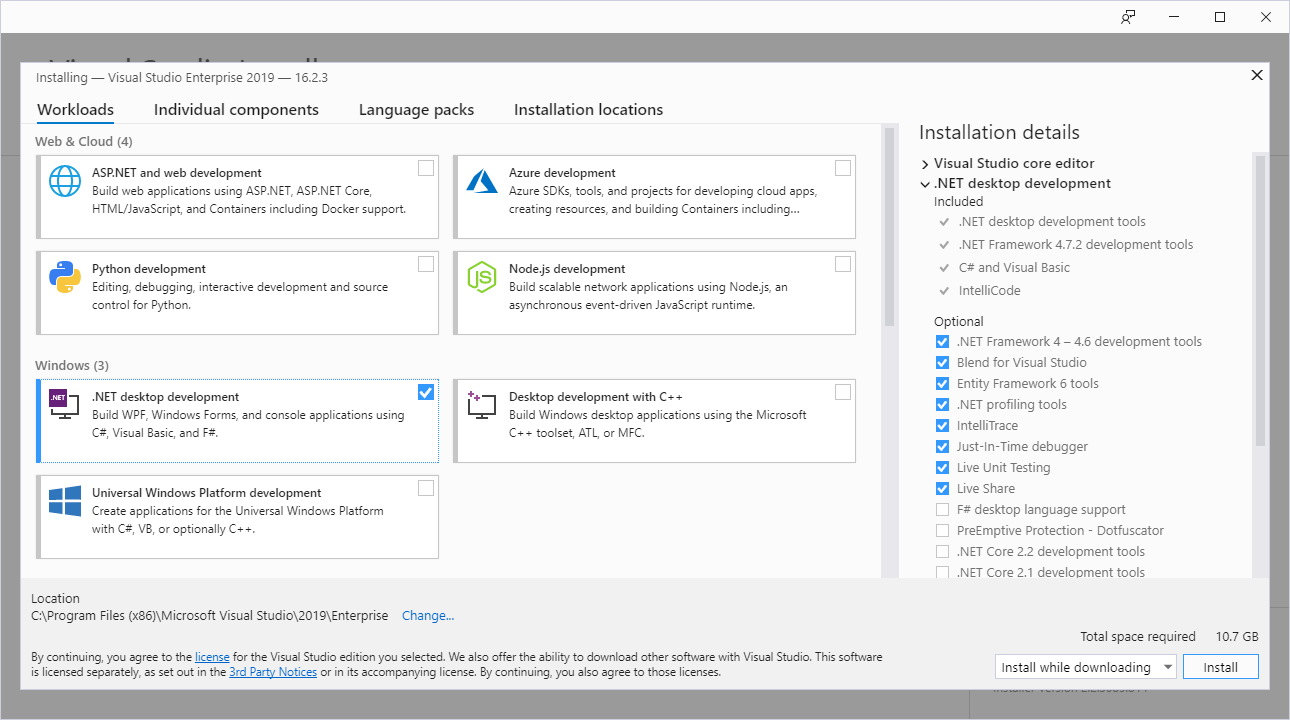Image resolution: width=1290 pixels, height=720 pixels.
Task: Click the 'C# and Visual Basic' item
Action: click(1014, 268)
